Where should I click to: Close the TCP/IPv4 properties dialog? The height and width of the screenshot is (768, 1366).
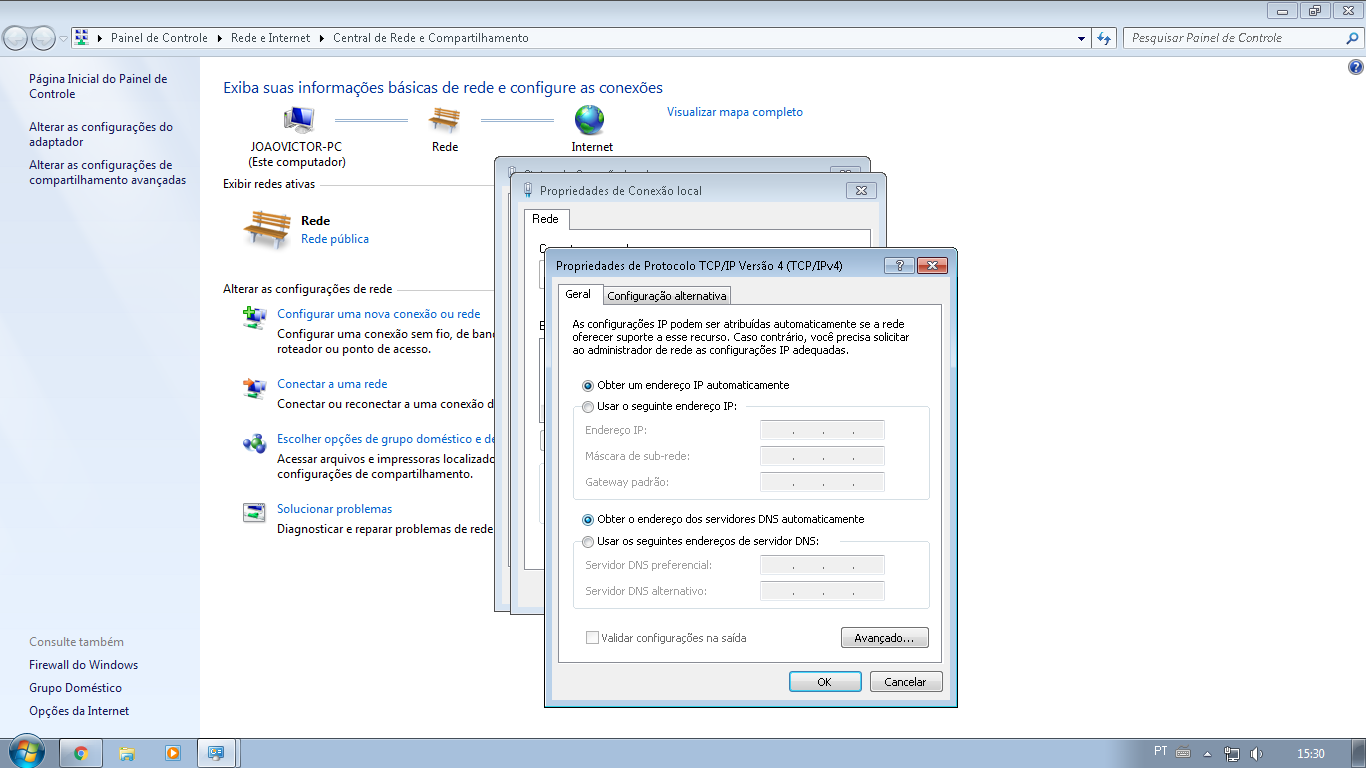point(932,266)
